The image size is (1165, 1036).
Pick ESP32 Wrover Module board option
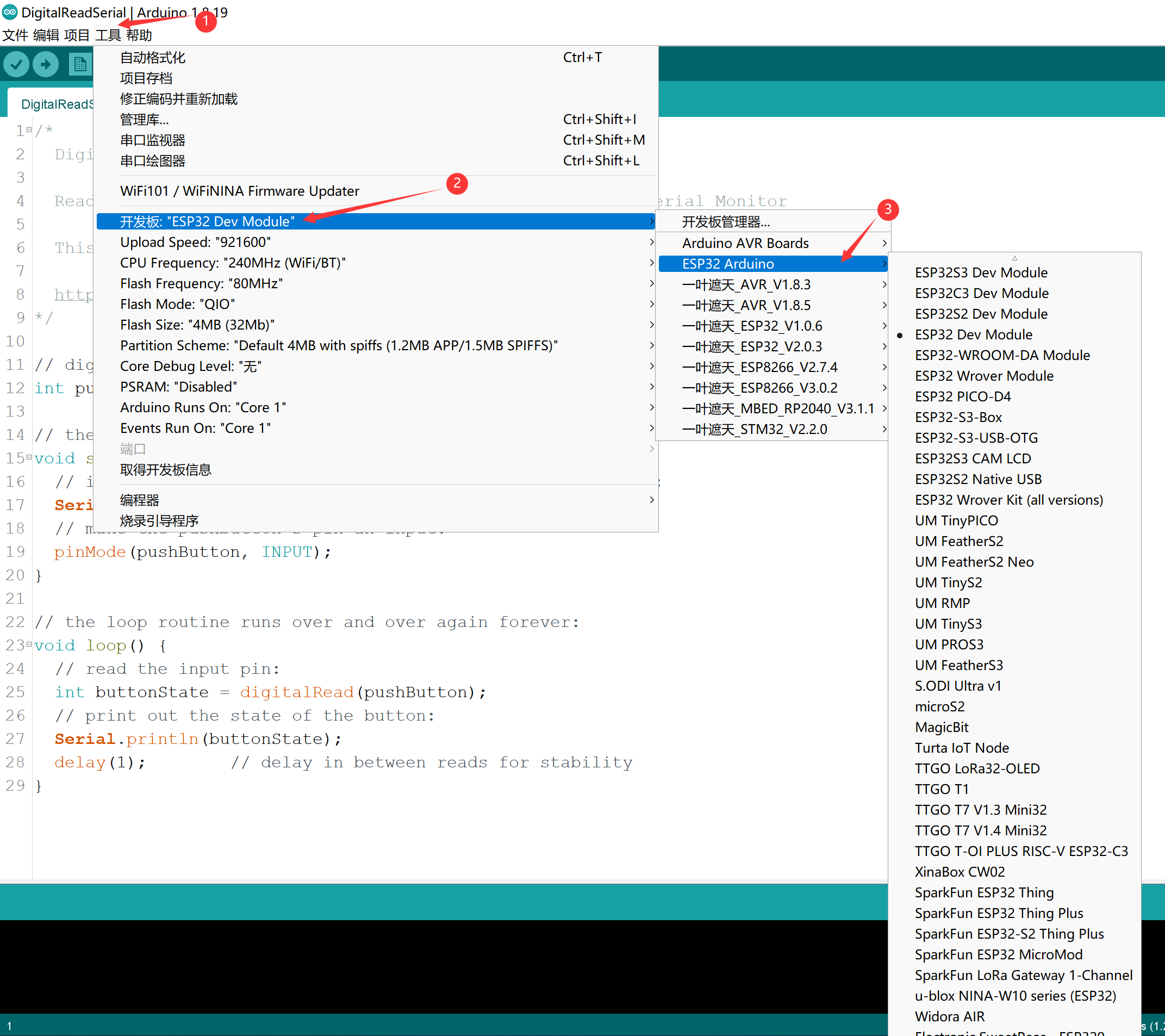[x=984, y=376]
